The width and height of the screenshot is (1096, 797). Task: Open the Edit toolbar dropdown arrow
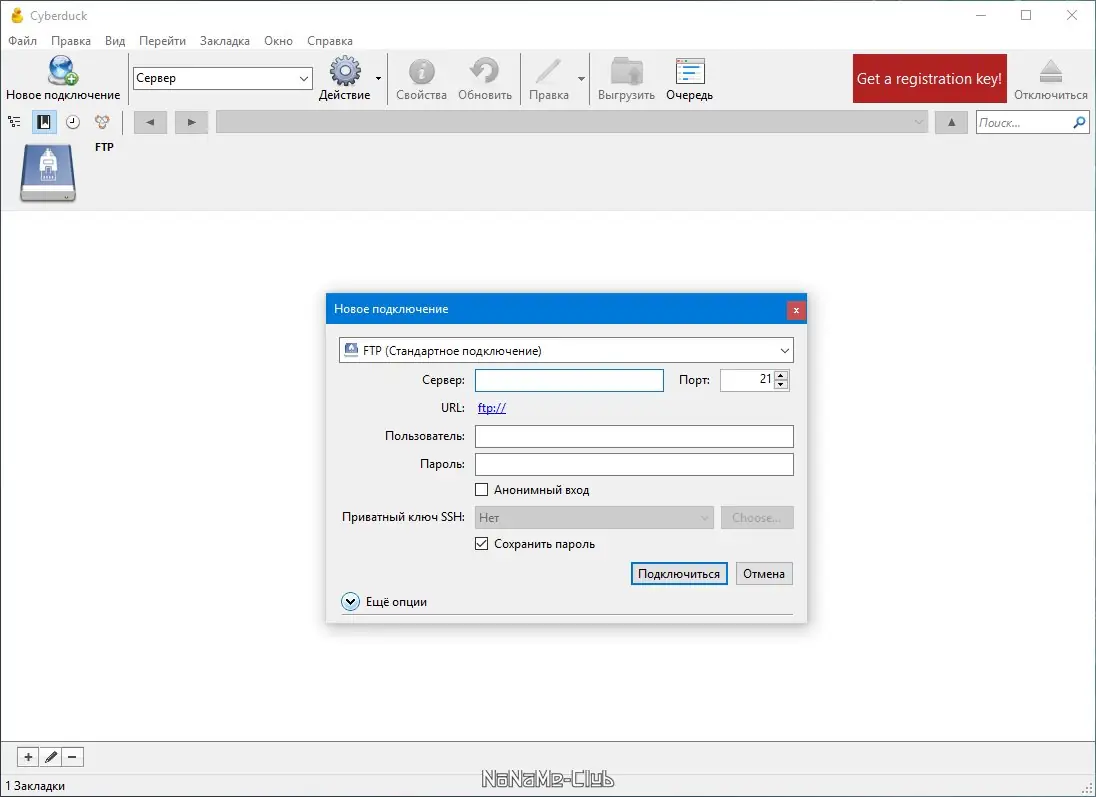pyautogui.click(x=581, y=78)
